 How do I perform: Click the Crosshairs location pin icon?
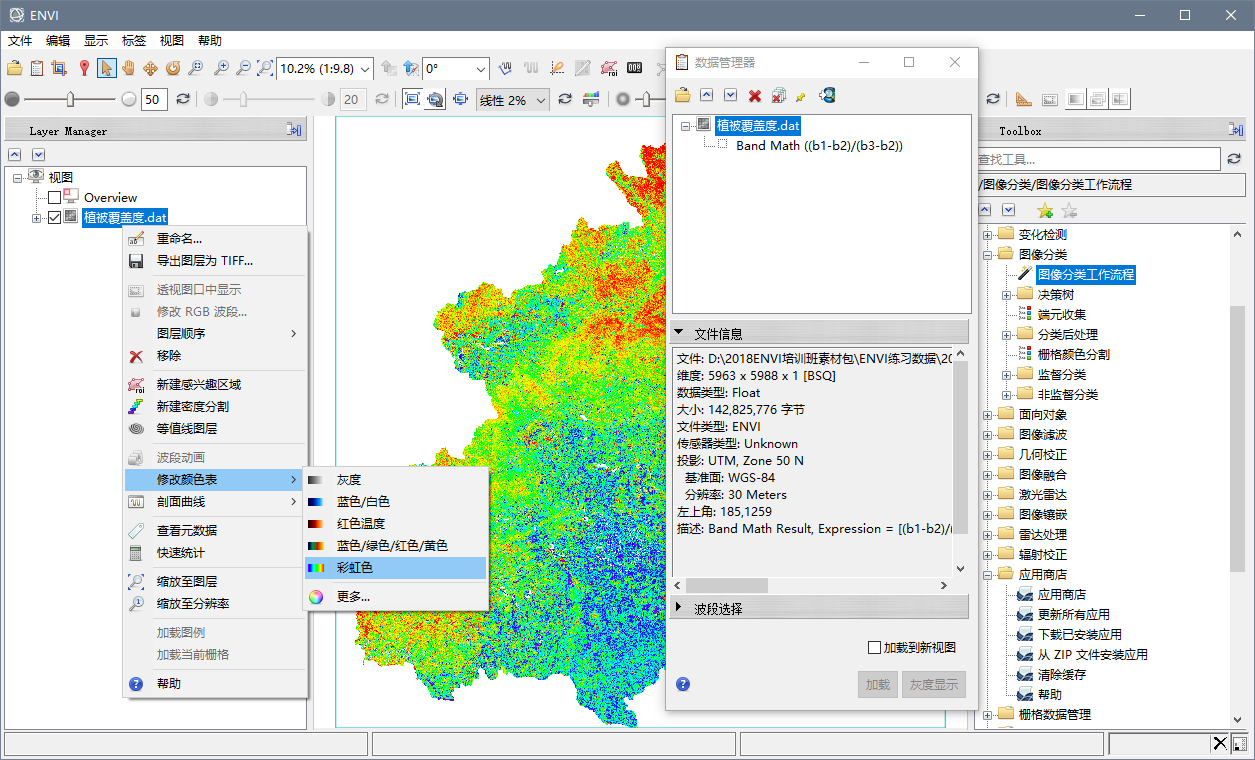pyautogui.click(x=84, y=68)
